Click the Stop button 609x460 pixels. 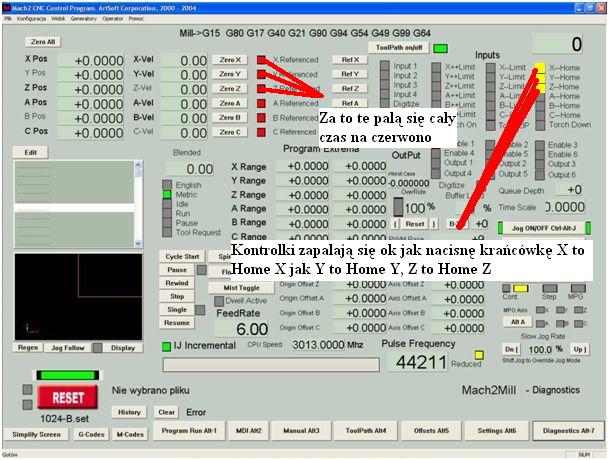177,296
